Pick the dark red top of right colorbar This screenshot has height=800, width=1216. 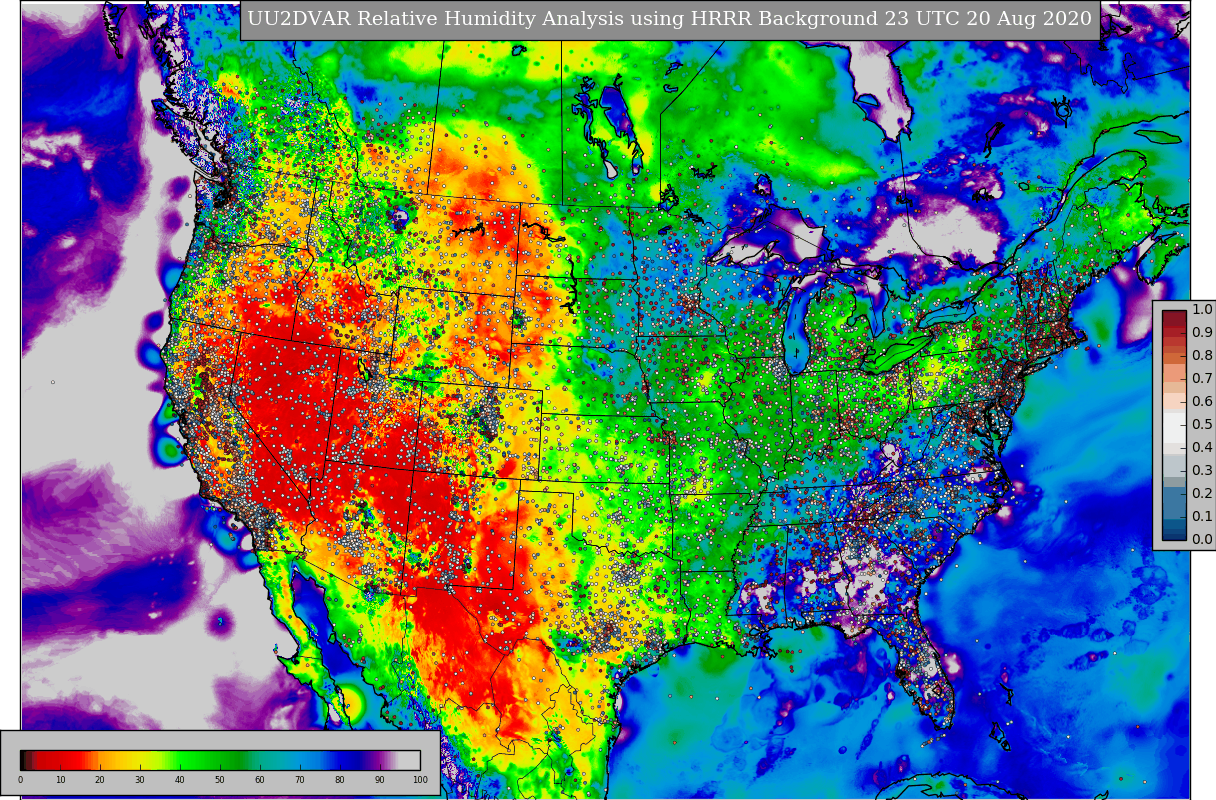(x=1174, y=321)
